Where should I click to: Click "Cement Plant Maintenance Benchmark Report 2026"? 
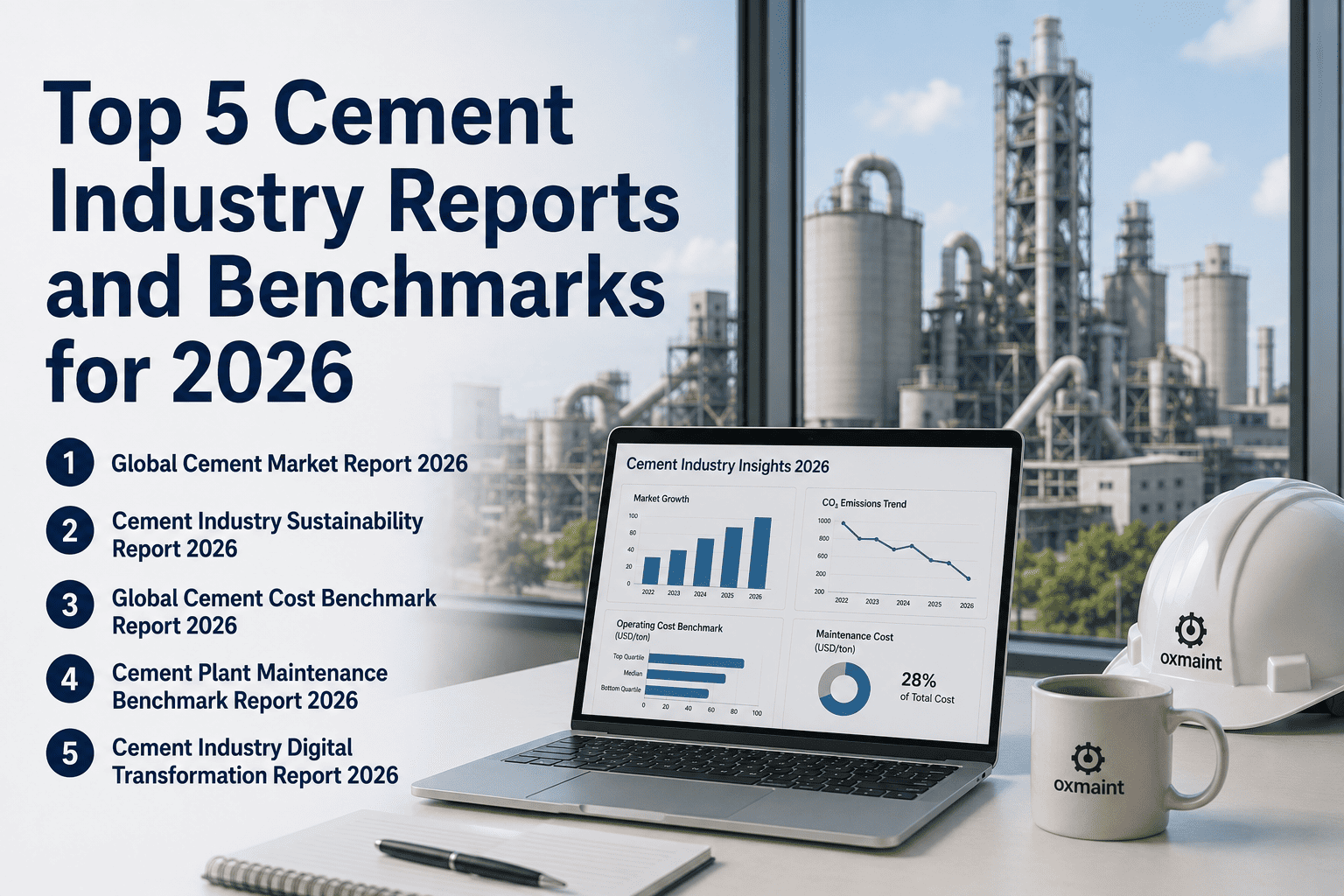(x=250, y=686)
